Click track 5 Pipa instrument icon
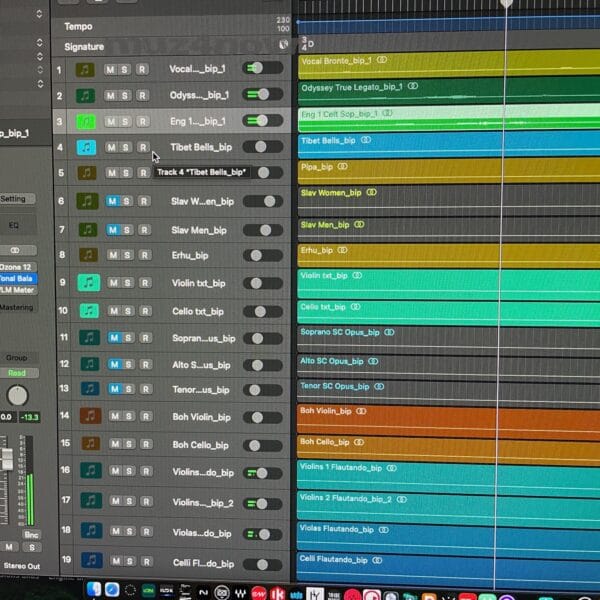This screenshot has height=600, width=600. point(86,173)
